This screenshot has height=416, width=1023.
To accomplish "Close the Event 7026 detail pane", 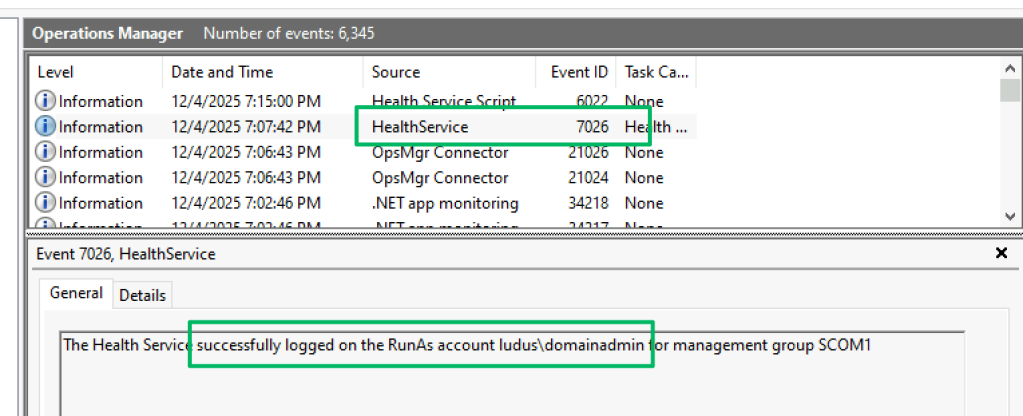I will click(1001, 254).
